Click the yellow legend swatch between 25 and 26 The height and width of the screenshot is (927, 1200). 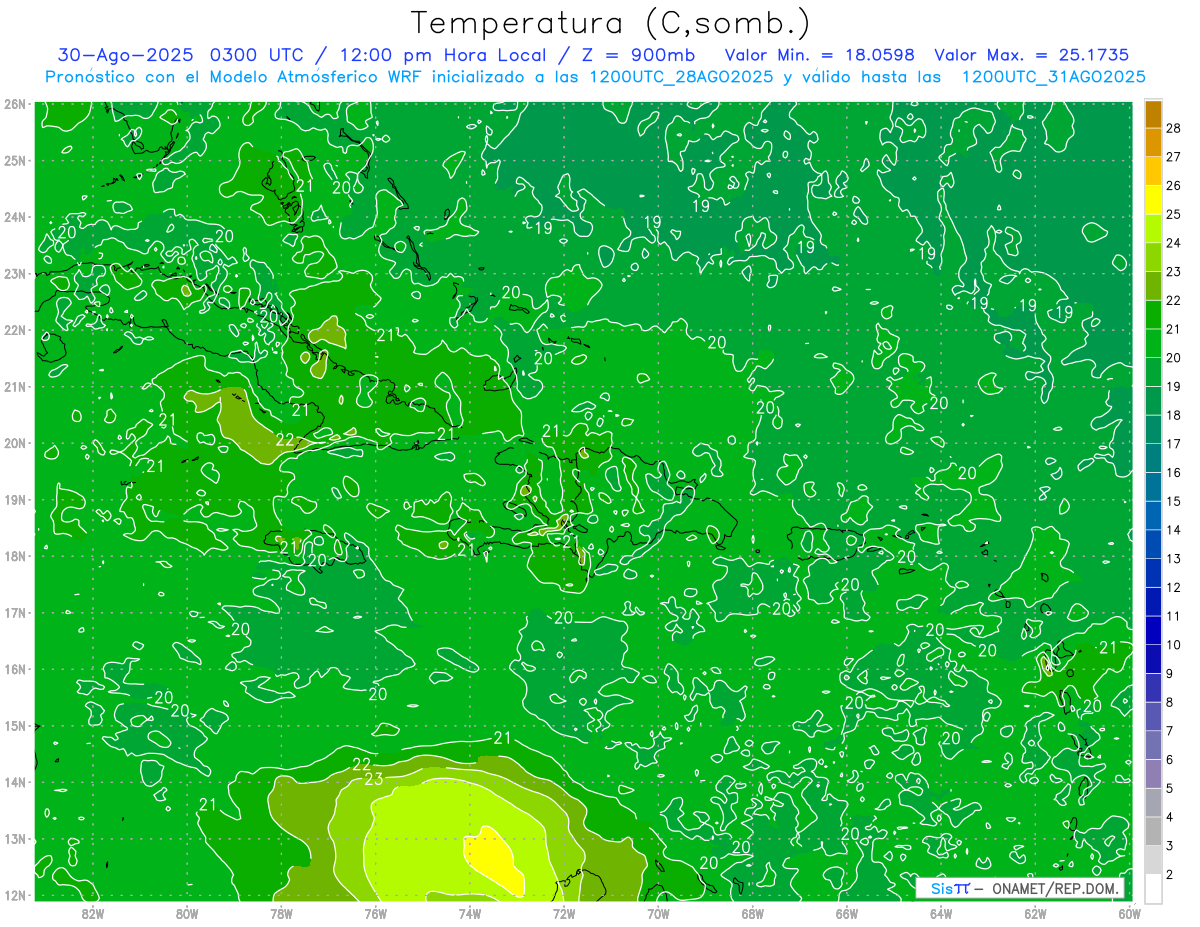[x=1153, y=199]
